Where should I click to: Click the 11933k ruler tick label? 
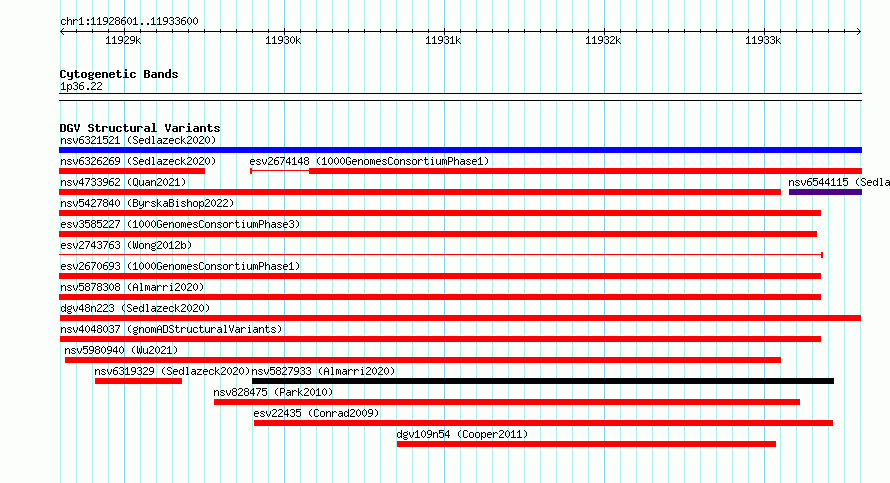click(763, 40)
